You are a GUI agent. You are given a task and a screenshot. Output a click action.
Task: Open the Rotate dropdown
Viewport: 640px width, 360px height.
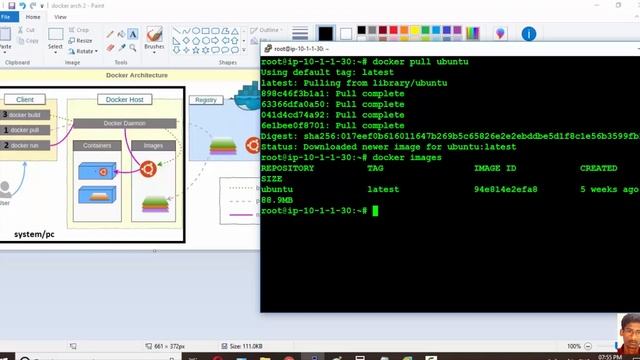pos(83,51)
